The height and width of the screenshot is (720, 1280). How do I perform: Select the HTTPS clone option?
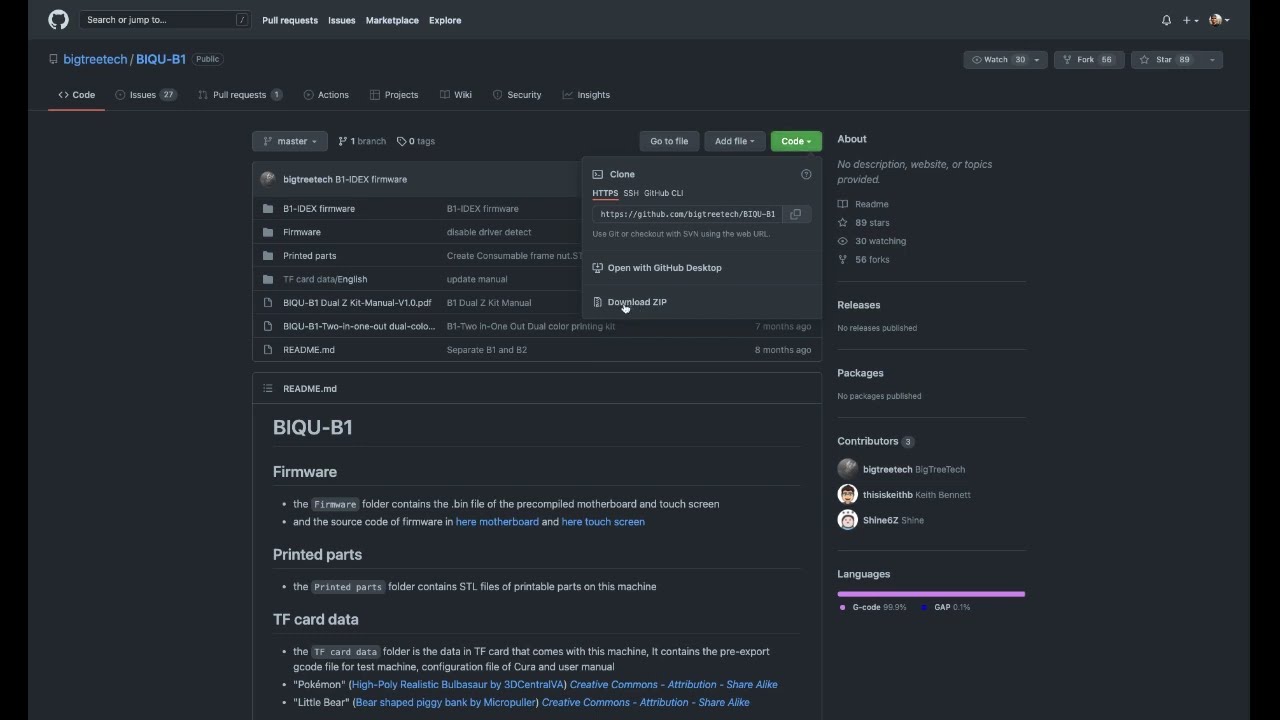605,193
